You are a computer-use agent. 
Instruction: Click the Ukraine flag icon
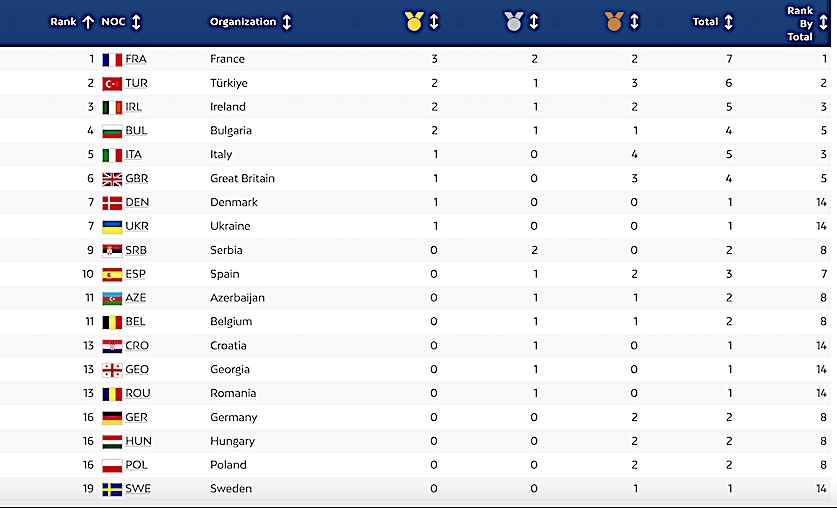point(112,226)
